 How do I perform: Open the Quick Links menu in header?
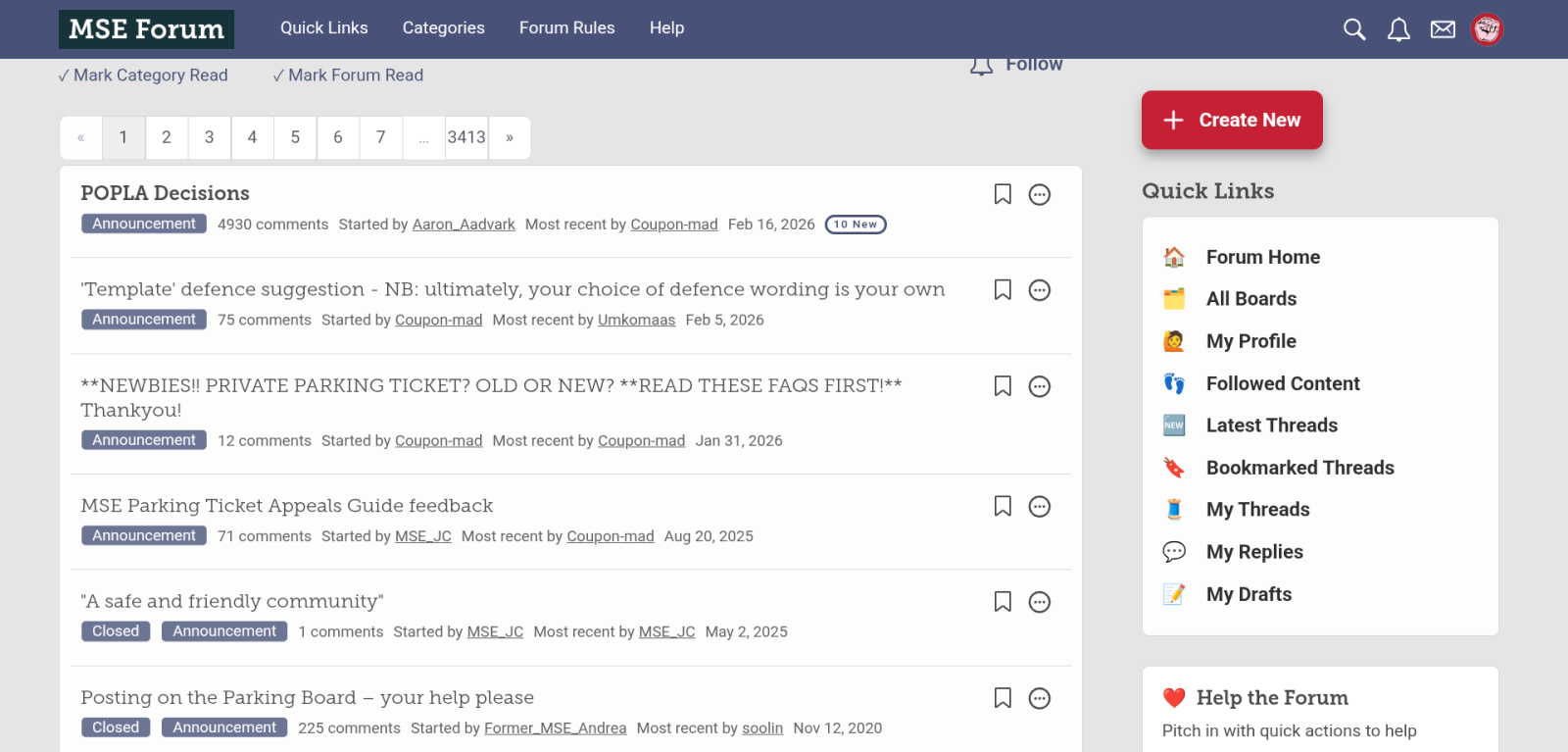click(x=323, y=27)
